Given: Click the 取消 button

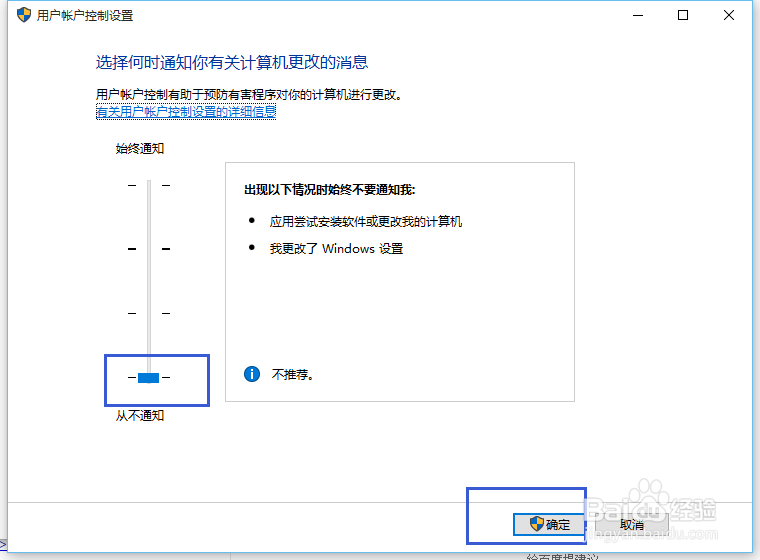Looking at the screenshot, I should (x=632, y=525).
